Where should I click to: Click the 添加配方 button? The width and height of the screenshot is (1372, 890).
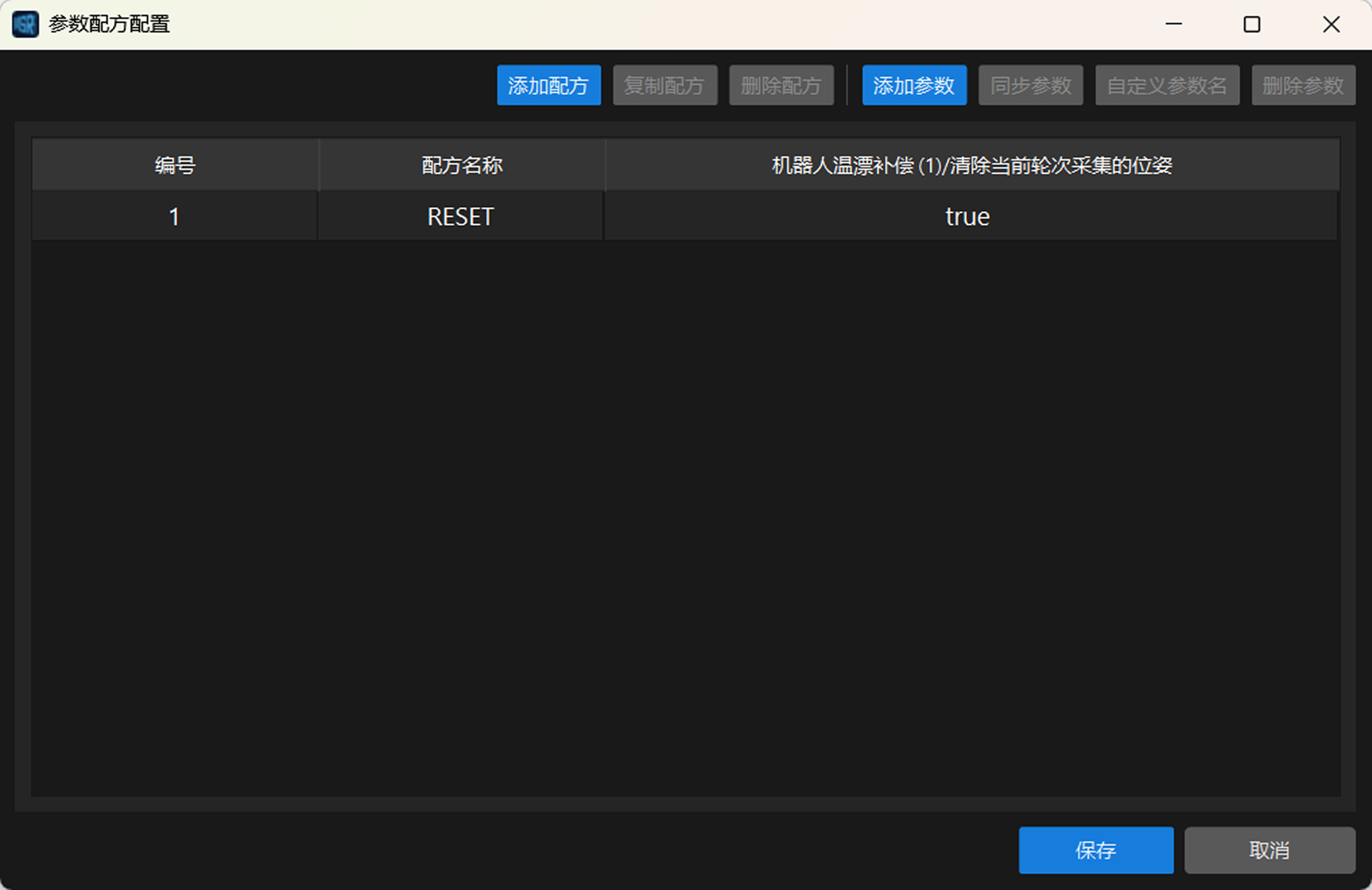pos(549,85)
